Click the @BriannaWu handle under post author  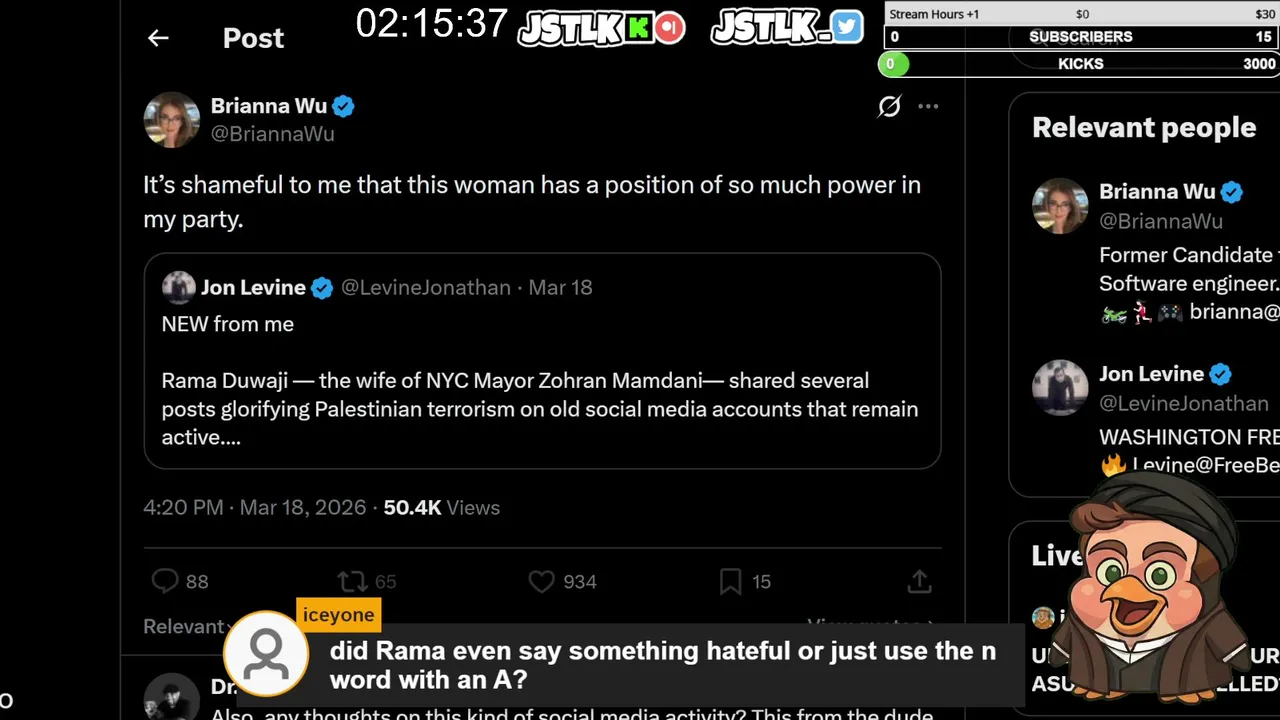point(272,134)
